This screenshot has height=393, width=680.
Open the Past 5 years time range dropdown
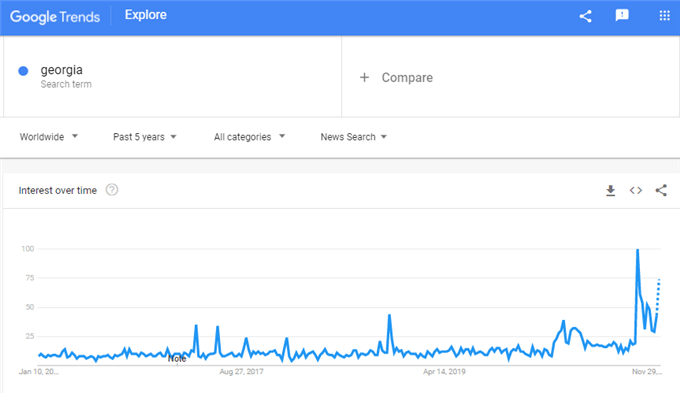click(x=144, y=137)
